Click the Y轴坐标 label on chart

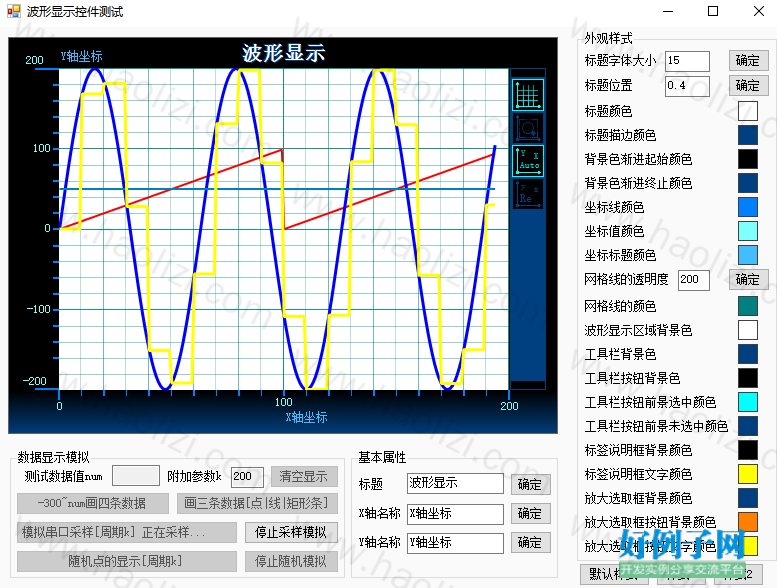pos(82,56)
